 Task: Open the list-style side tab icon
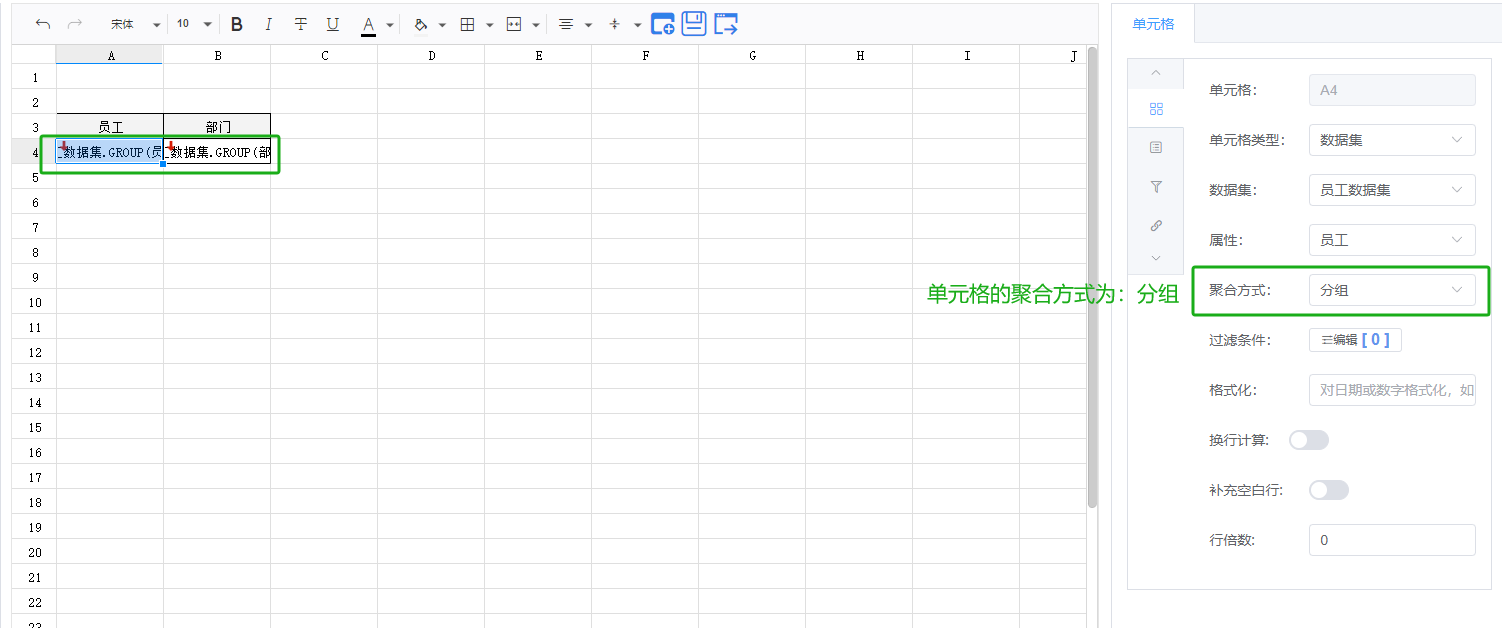point(1156,147)
